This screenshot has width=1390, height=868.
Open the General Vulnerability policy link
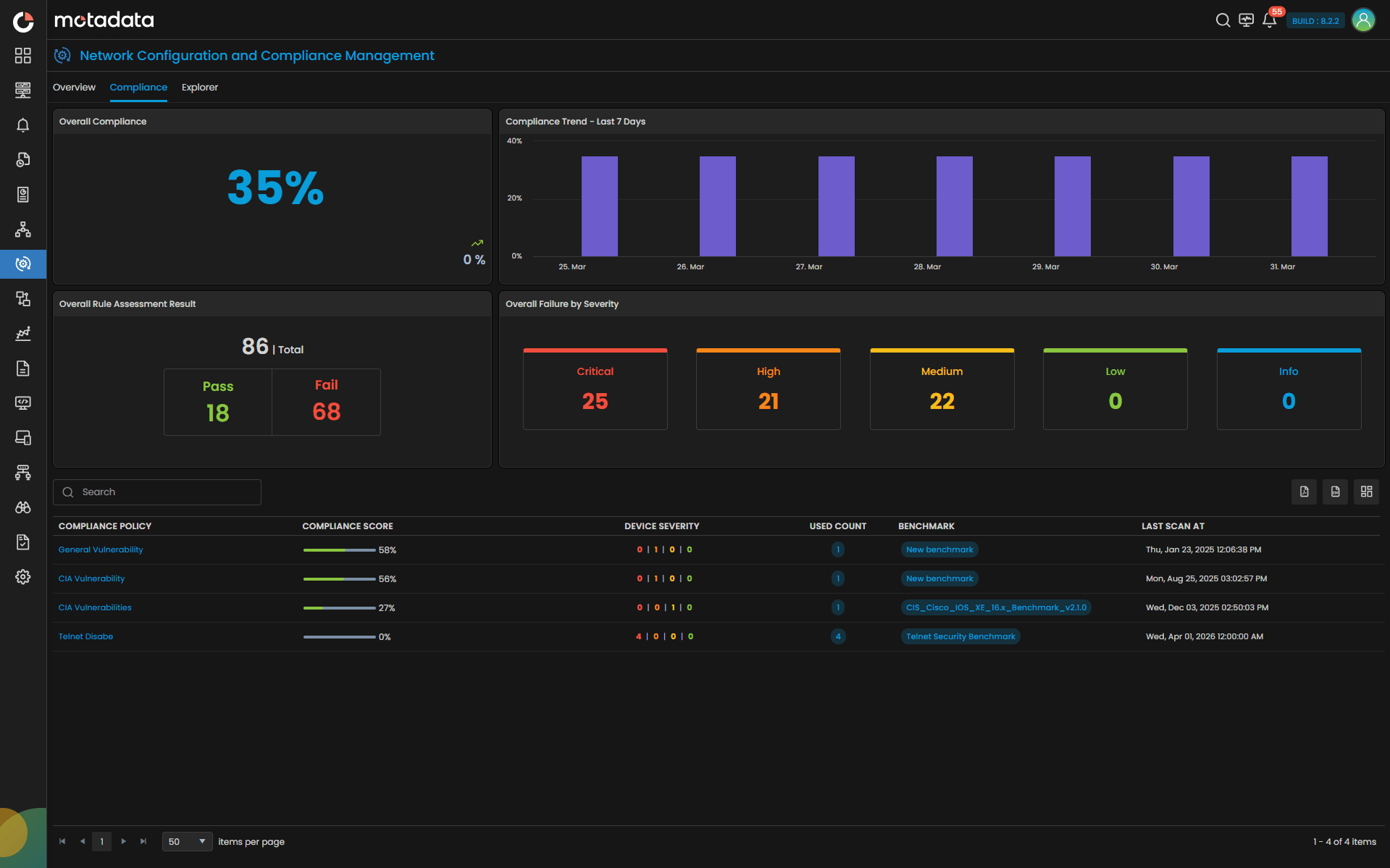click(x=101, y=549)
